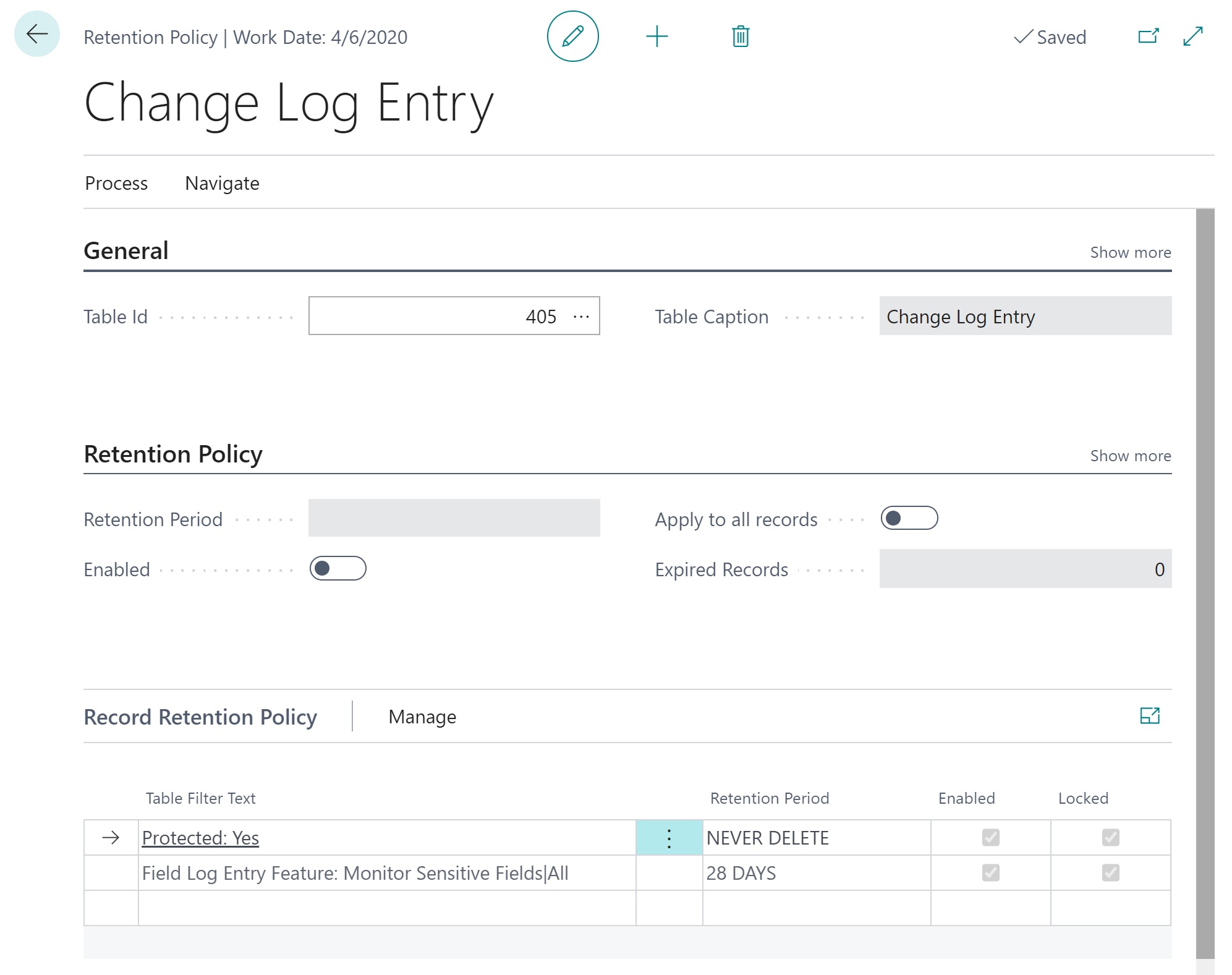Viewport: 1232px width, 975px height.
Task: Click the back arrow button
Action: click(37, 35)
